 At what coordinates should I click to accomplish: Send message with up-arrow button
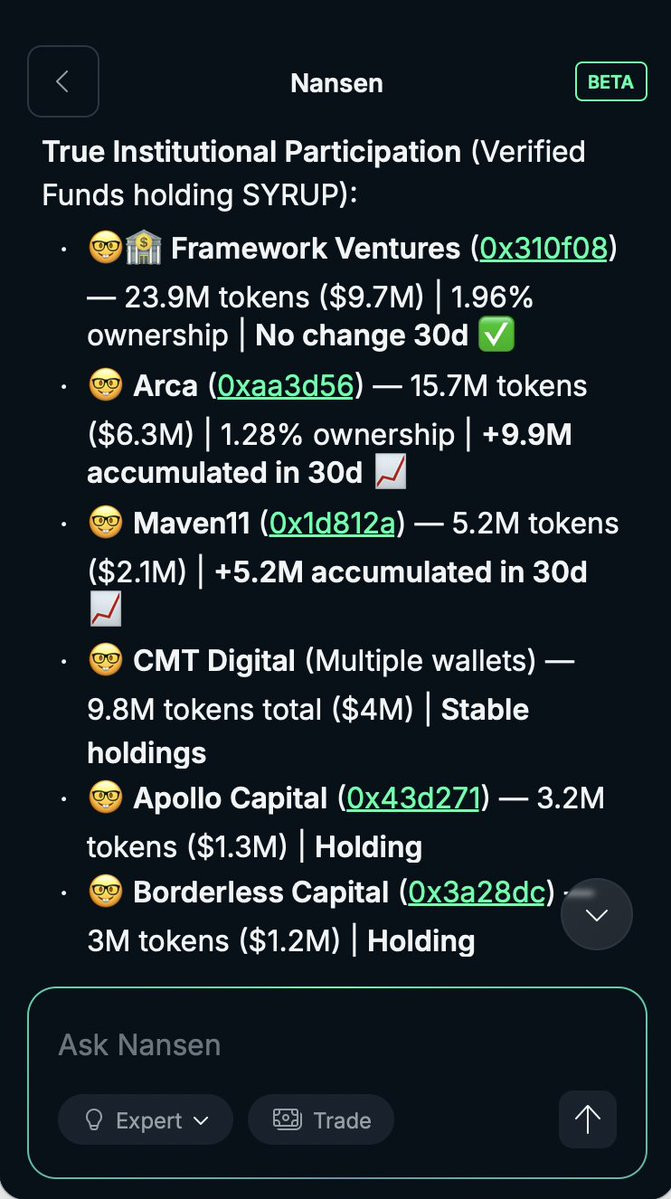click(587, 1119)
